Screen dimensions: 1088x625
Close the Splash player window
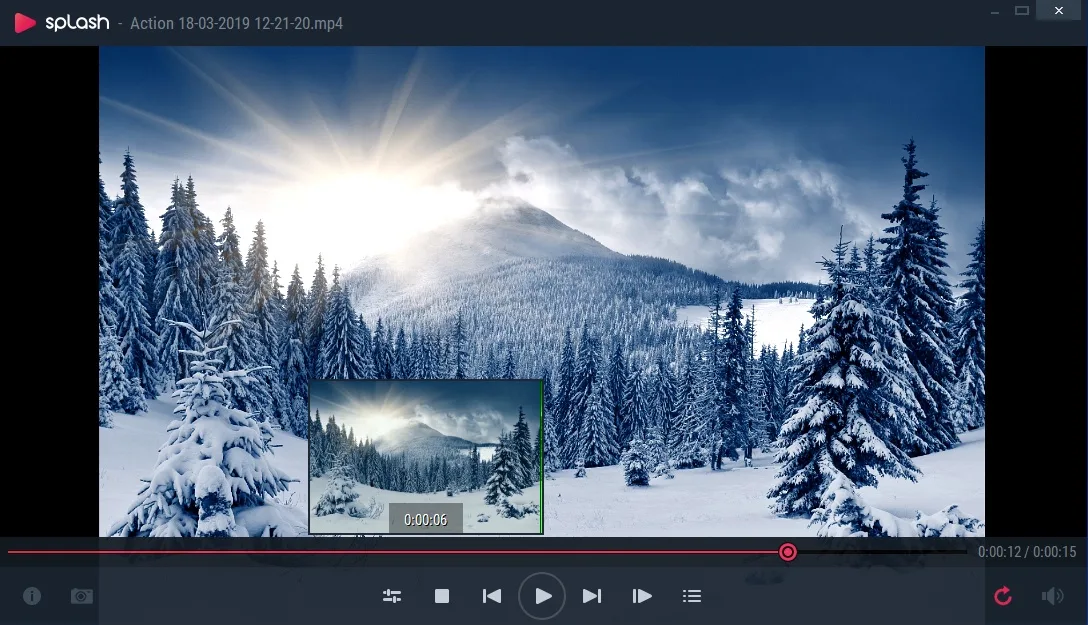pos(1059,10)
